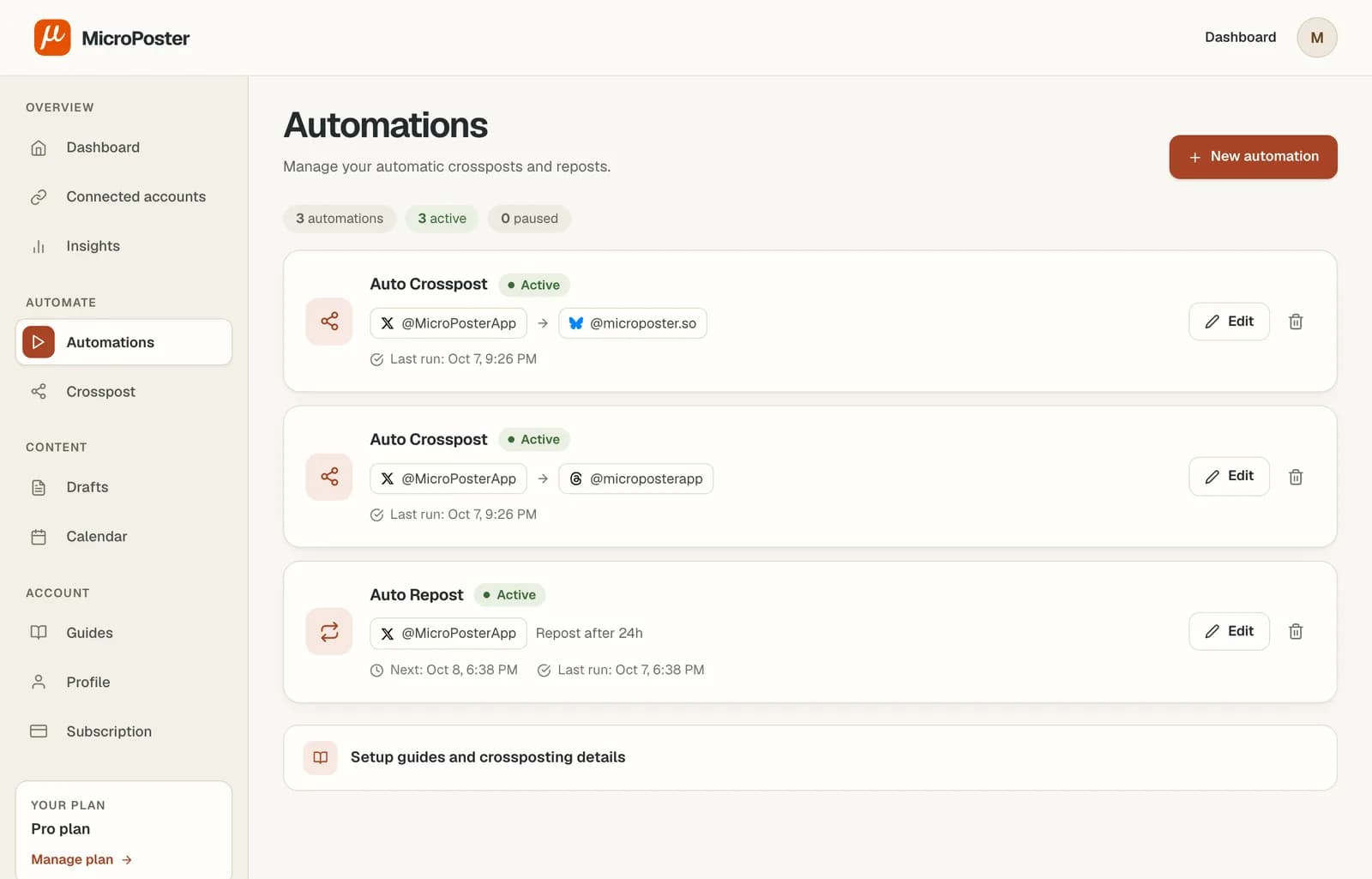Click the share icon of @microposterapp automation
Viewport: 1372px width, 879px height.
(329, 477)
